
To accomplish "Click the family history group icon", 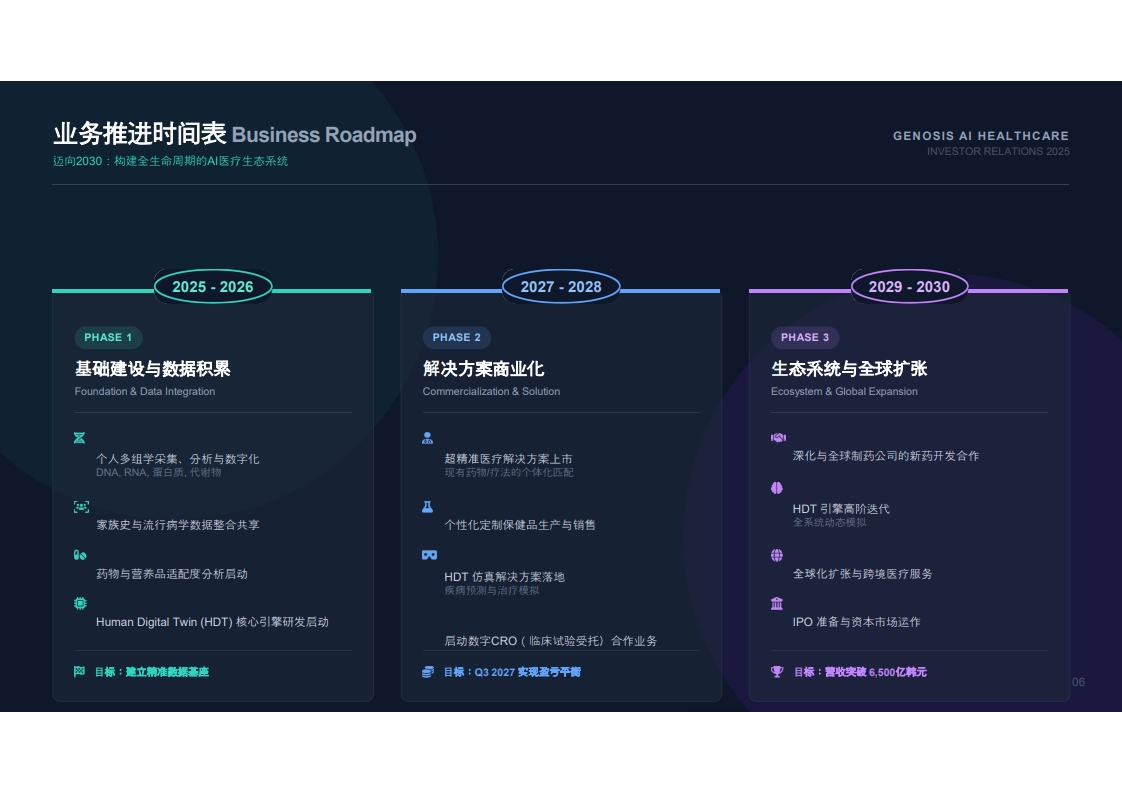I will click(x=82, y=507).
